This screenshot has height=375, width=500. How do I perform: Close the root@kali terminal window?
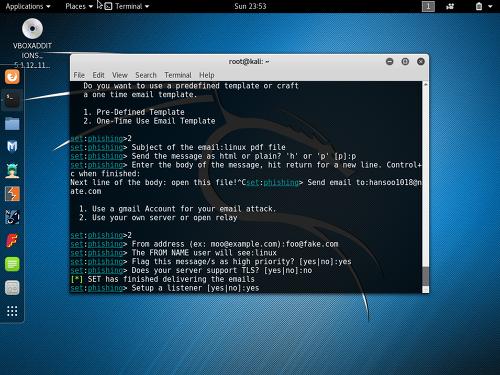(x=421, y=62)
